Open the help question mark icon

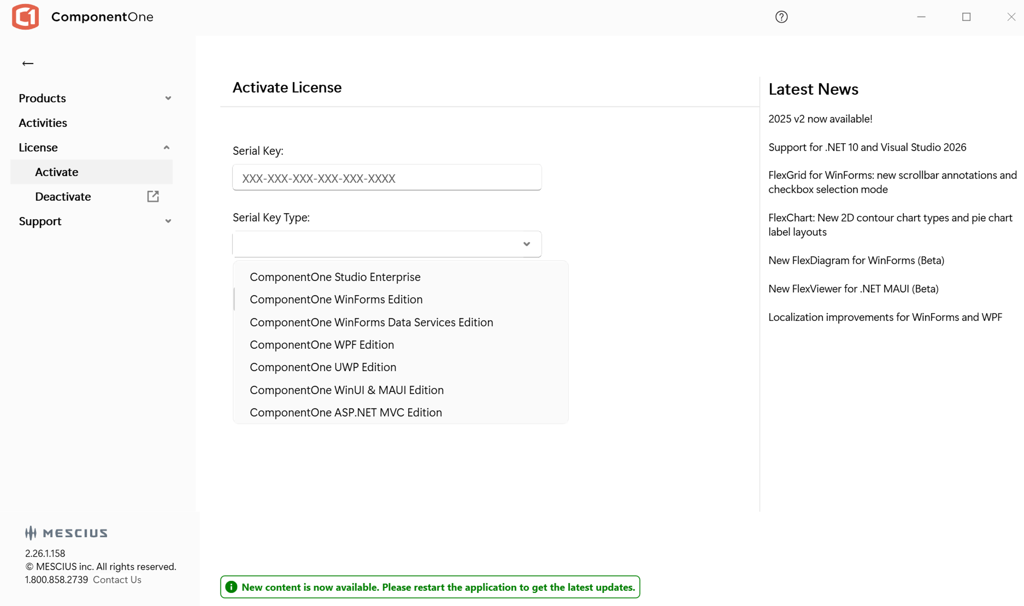point(781,17)
